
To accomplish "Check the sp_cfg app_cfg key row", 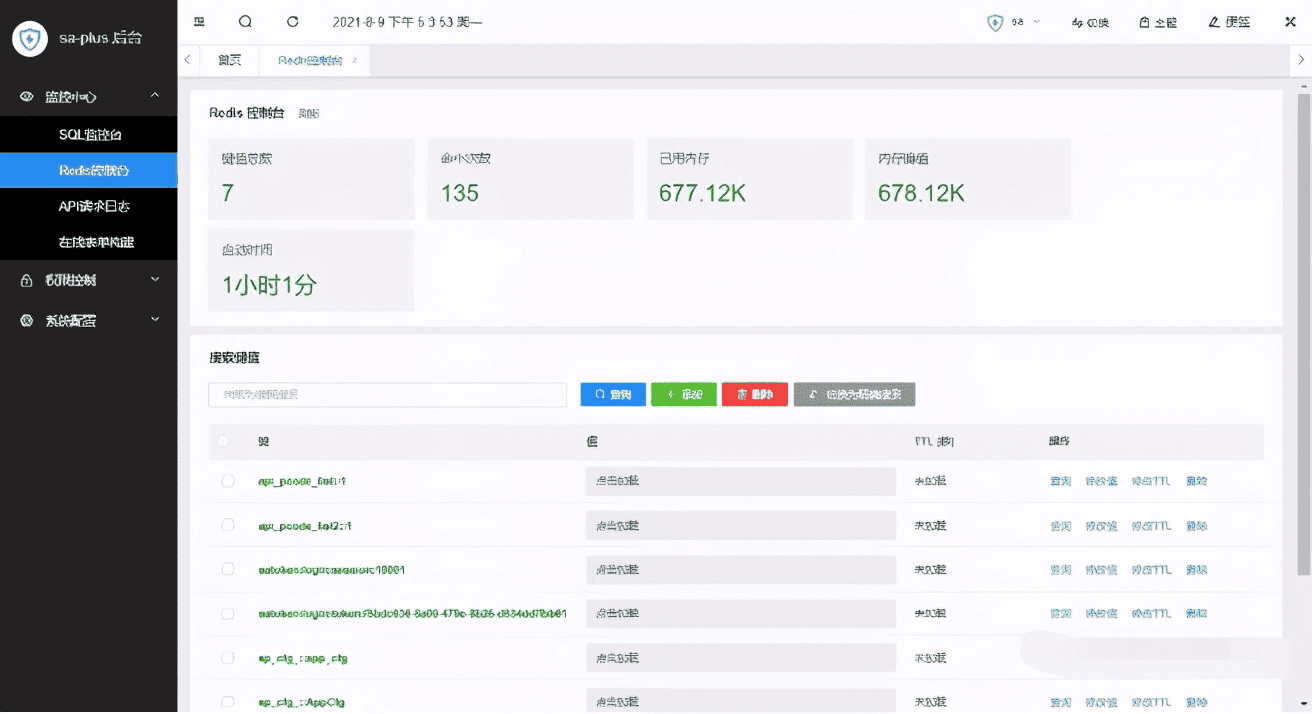I will pos(228,658).
